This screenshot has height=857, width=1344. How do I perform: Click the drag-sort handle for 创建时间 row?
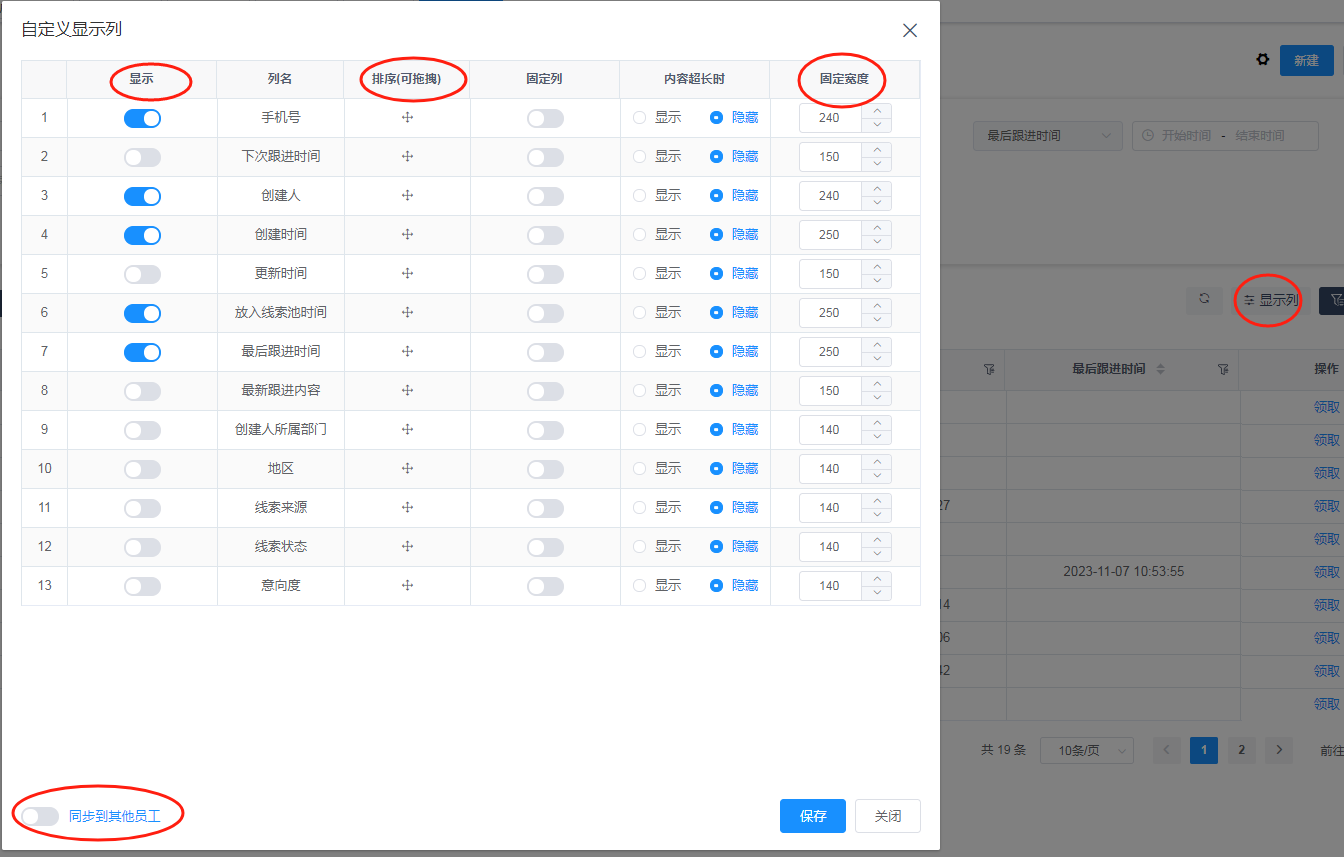click(407, 235)
